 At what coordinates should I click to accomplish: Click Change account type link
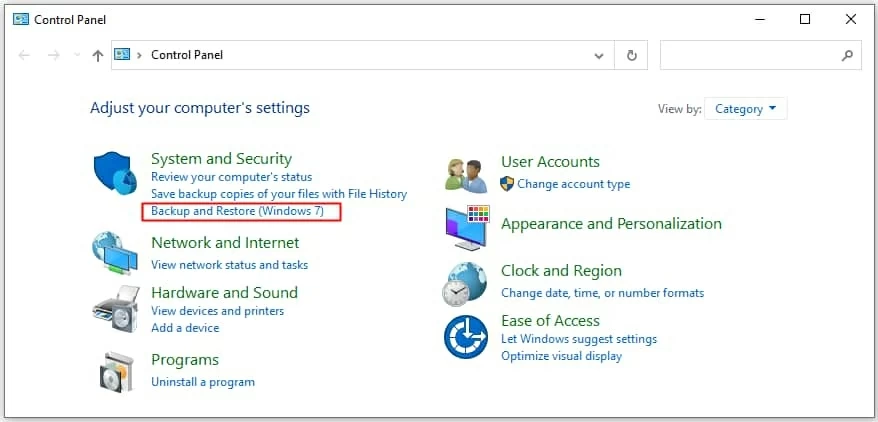click(x=573, y=184)
